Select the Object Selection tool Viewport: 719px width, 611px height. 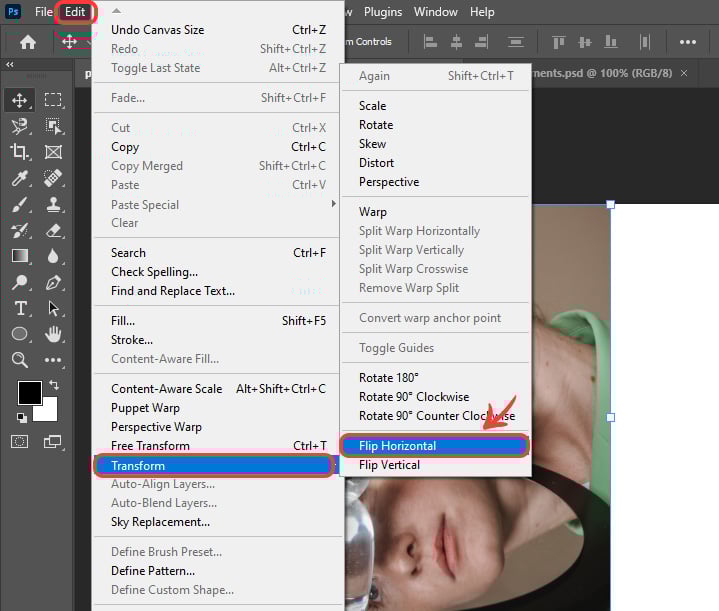click(x=53, y=126)
